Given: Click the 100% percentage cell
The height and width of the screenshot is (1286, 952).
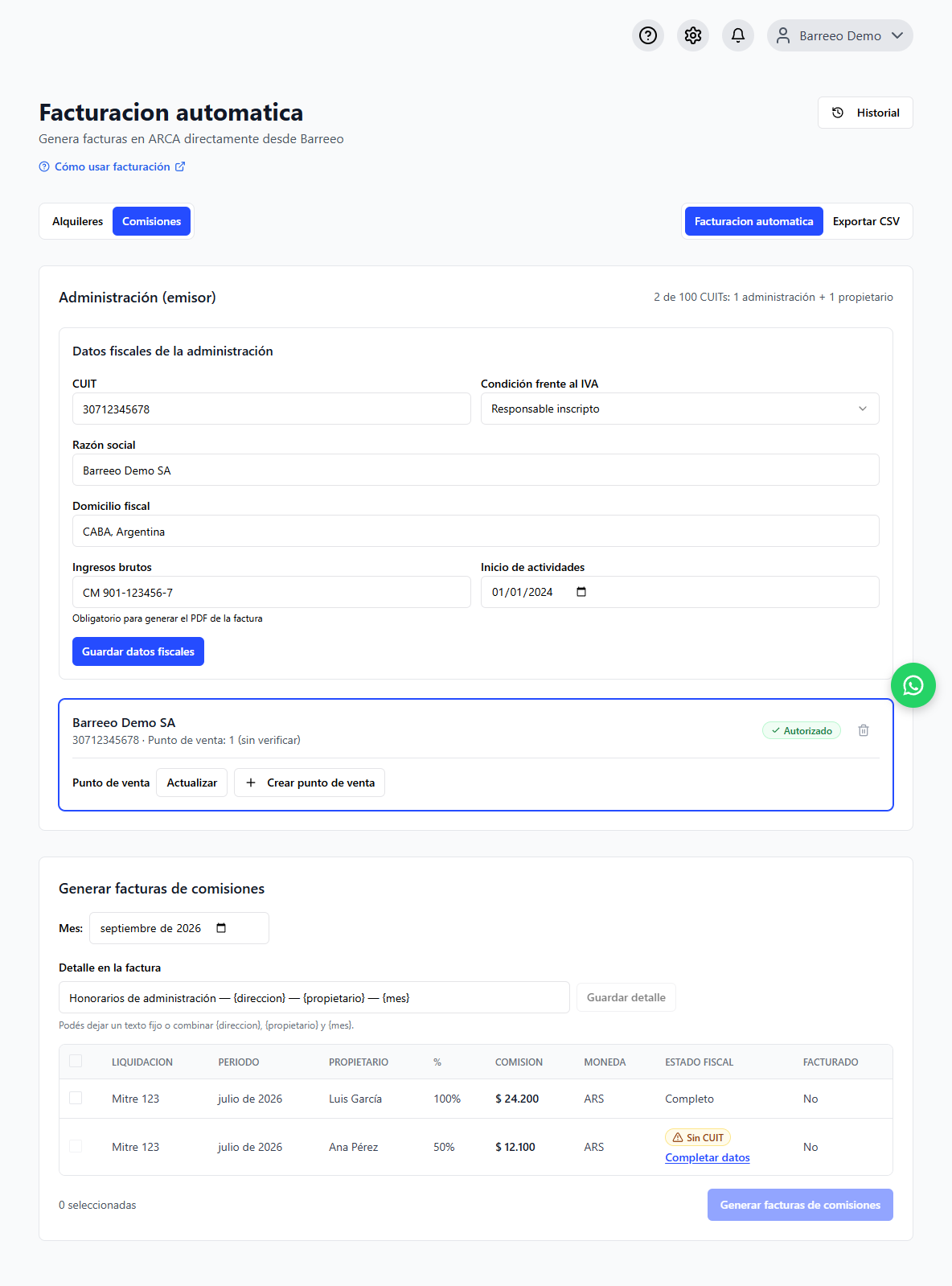Looking at the screenshot, I should (x=447, y=1099).
